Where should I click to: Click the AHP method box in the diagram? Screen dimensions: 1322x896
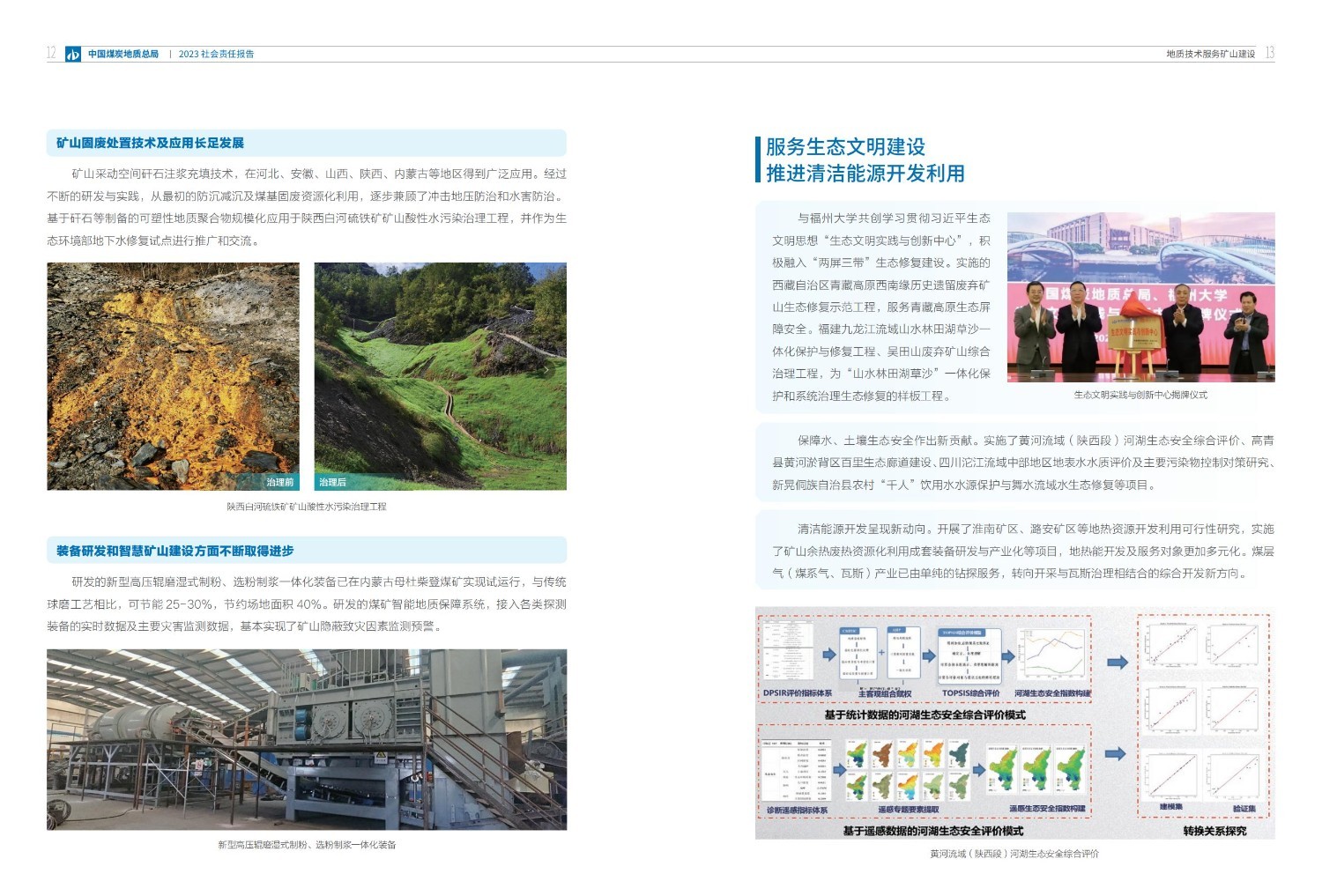[904, 652]
